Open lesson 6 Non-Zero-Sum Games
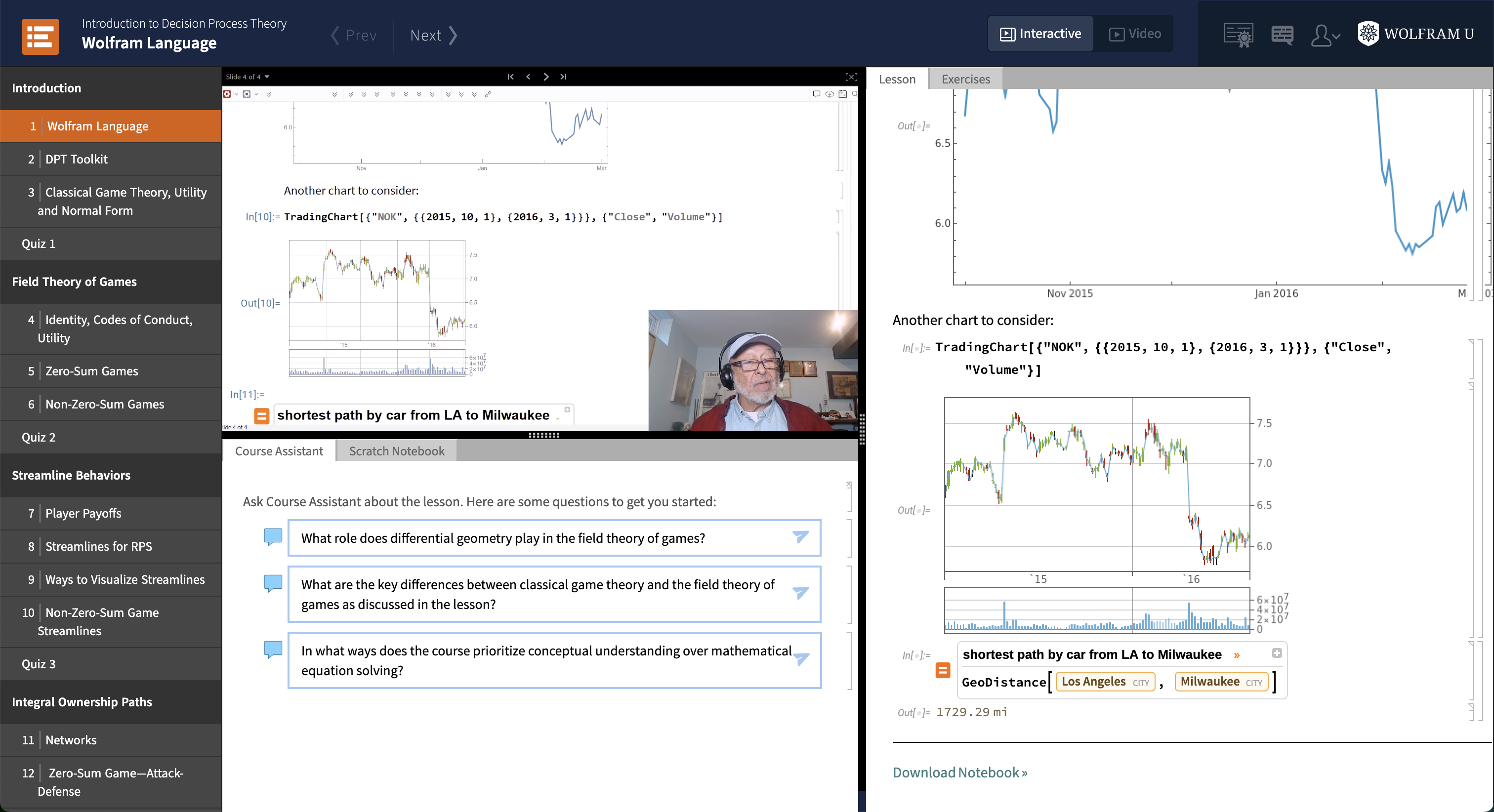 111,404
